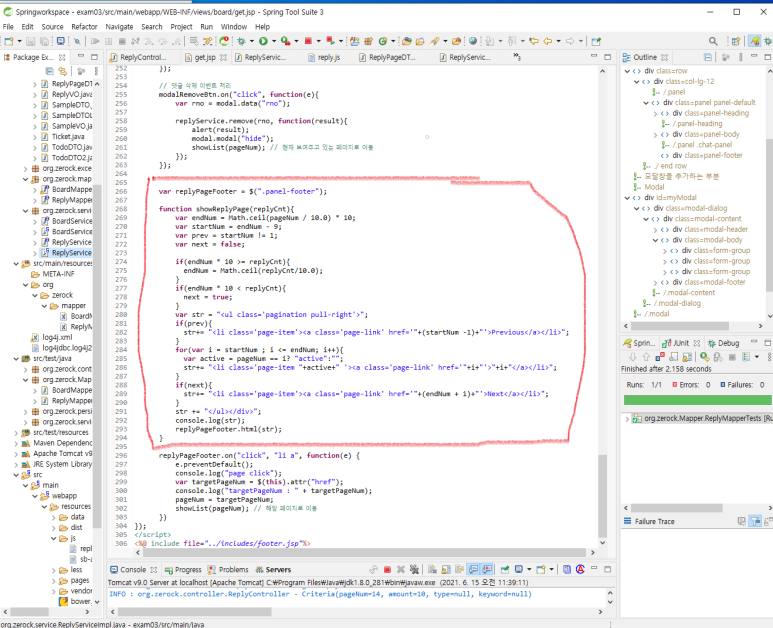Image resolution: width=773 pixels, height=628 pixels.
Task: Collapse the org.zerock.mapper package node
Action: point(26,179)
